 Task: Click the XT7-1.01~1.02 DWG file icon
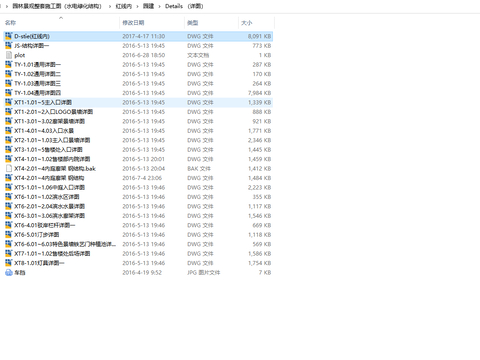click(9, 253)
